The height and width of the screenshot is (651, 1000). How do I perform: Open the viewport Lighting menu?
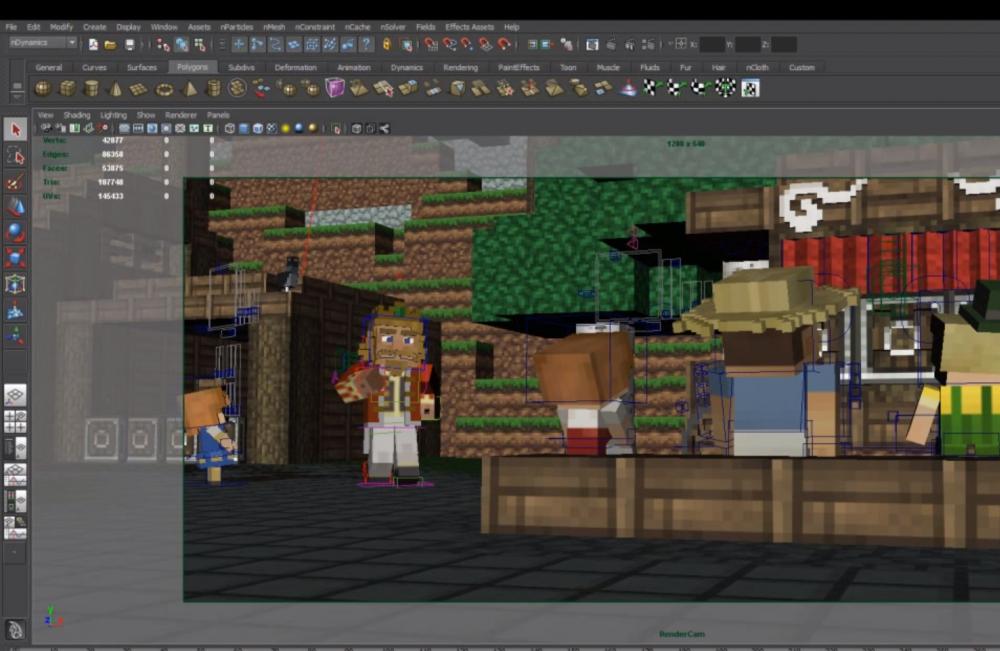114,115
